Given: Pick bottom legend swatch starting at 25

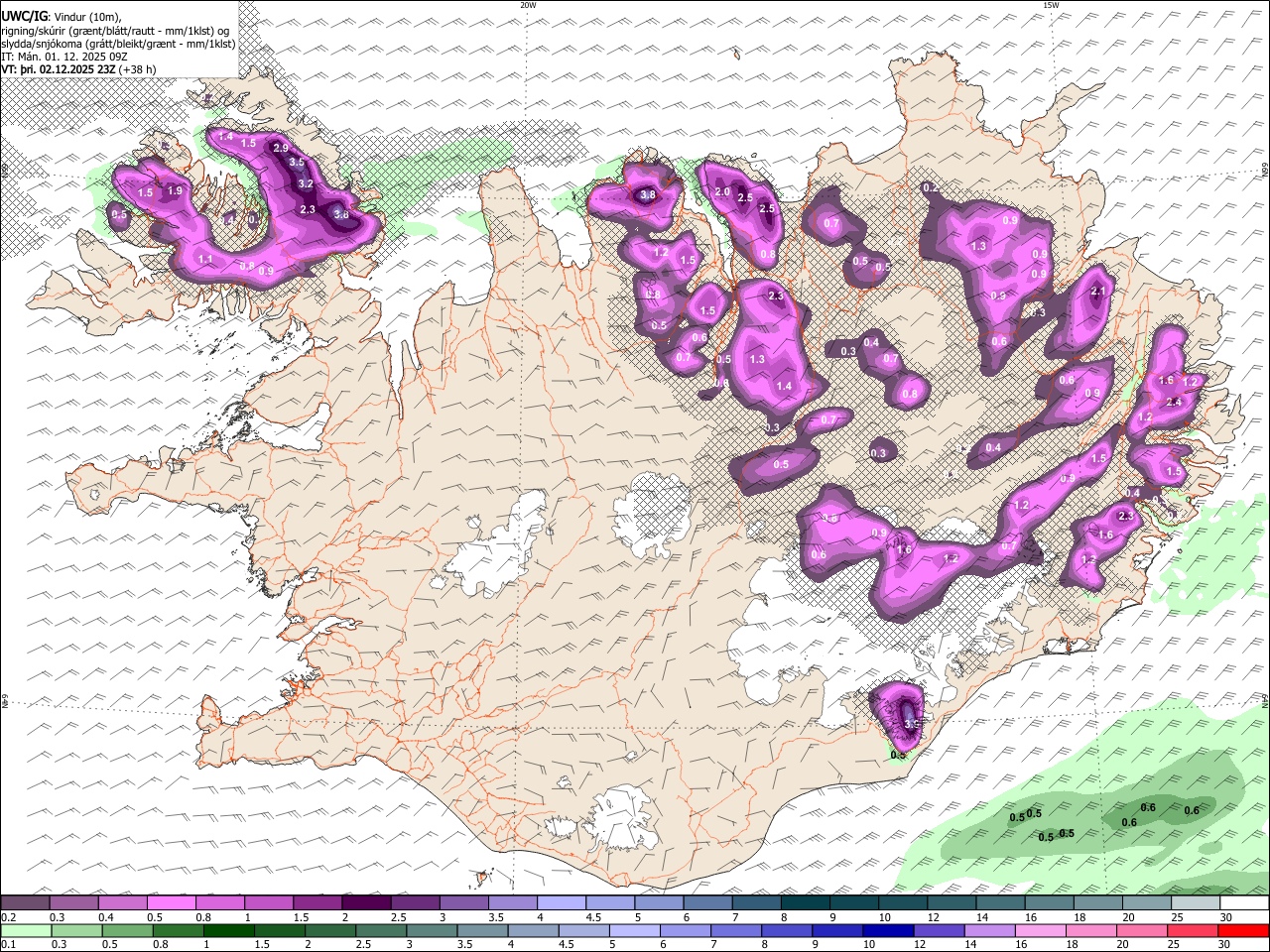Looking at the screenshot, I should pyautogui.click(x=1191, y=930).
